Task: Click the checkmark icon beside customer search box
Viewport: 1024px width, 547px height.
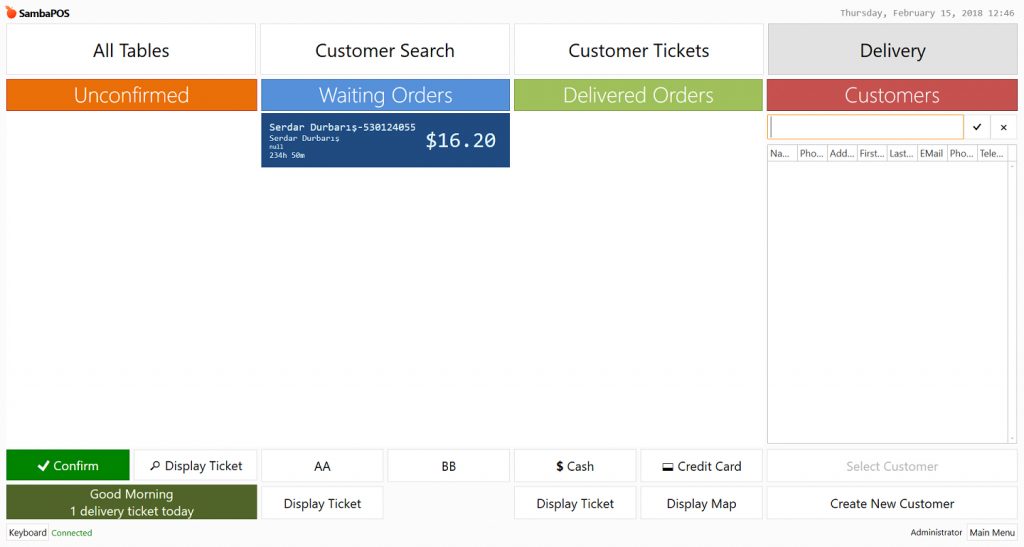Action: click(x=977, y=128)
